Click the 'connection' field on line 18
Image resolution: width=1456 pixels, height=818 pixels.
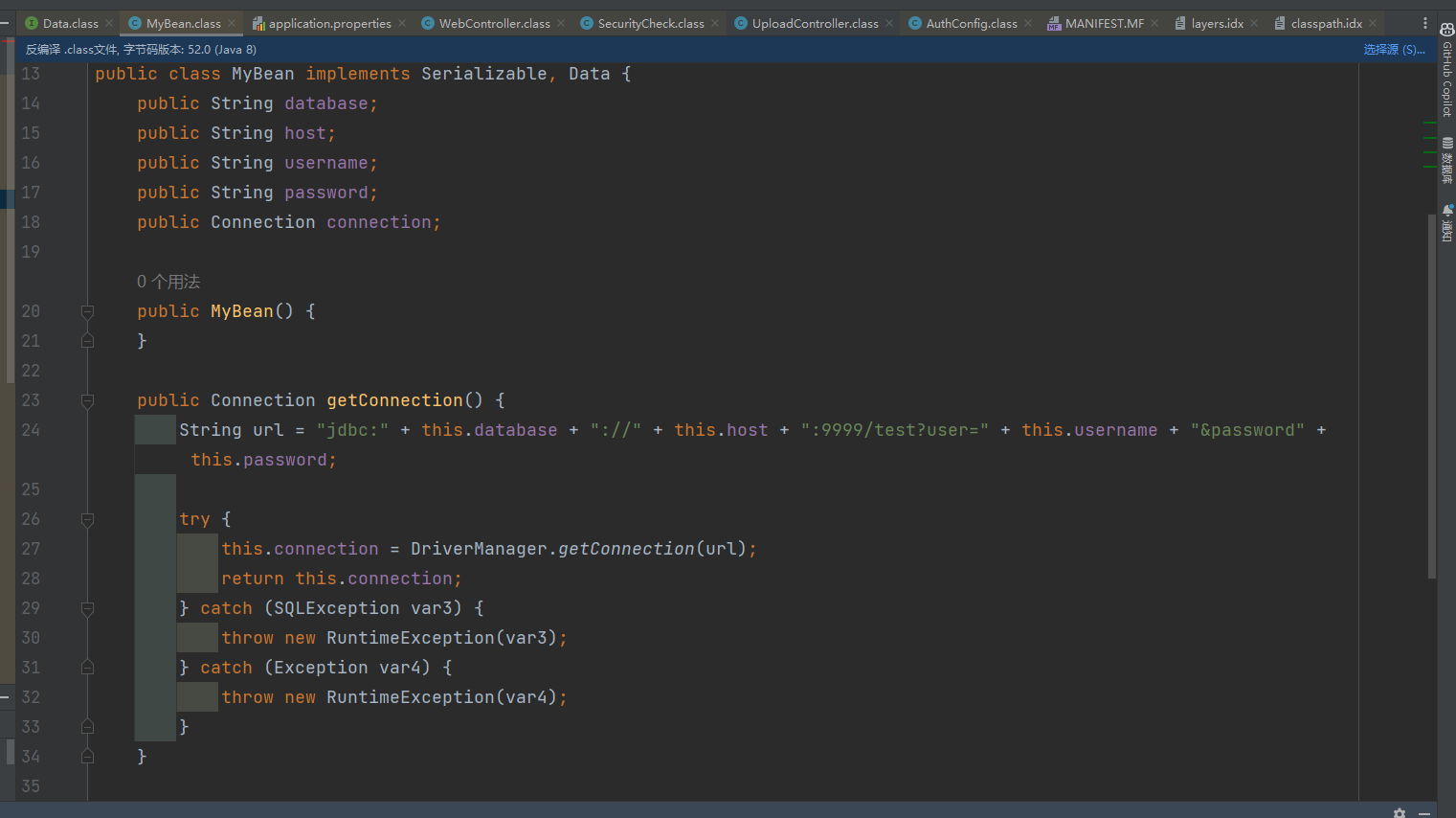click(379, 222)
